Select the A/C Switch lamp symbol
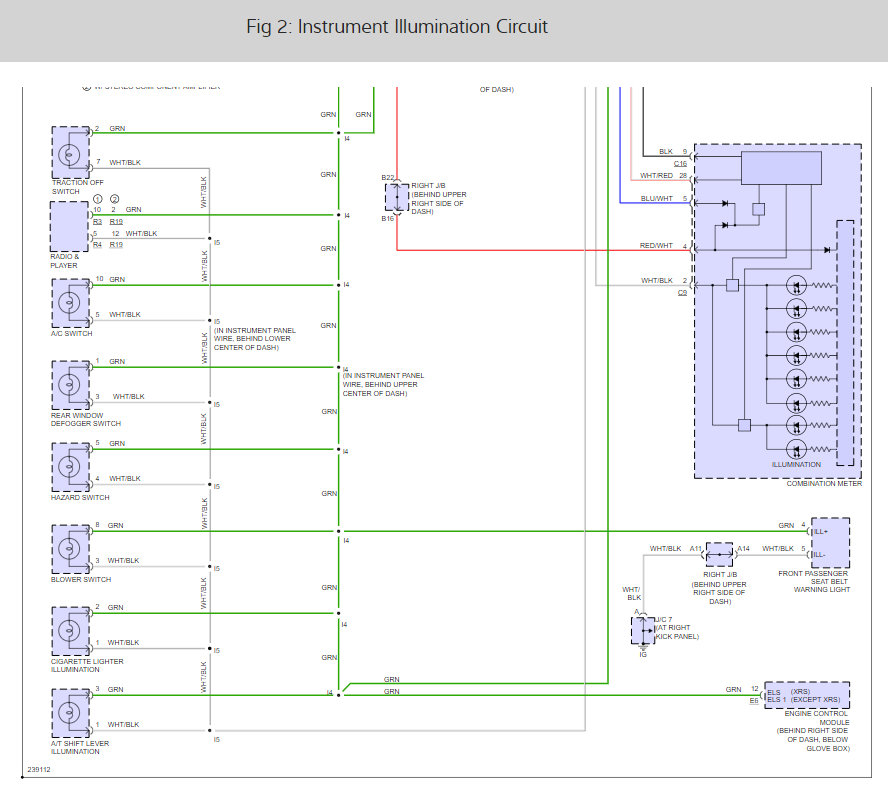The width and height of the screenshot is (888, 798). [70, 303]
